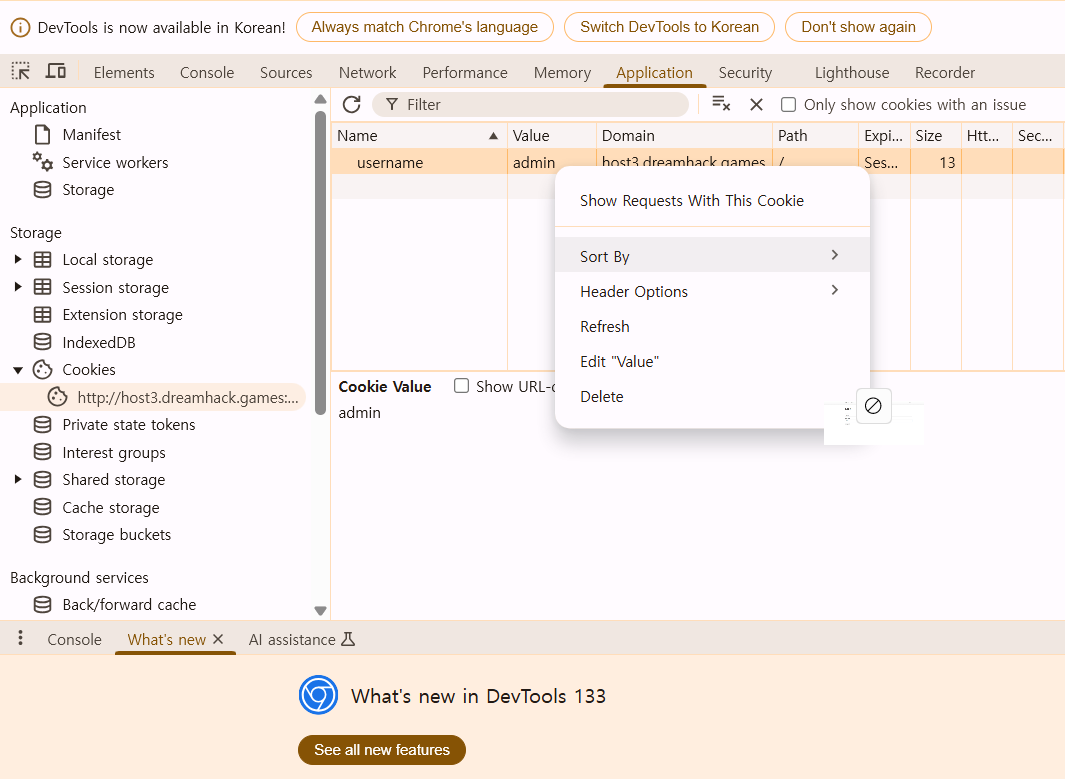Click the info icon in Korean notice
The width and height of the screenshot is (1065, 779).
pyautogui.click(x=20, y=28)
